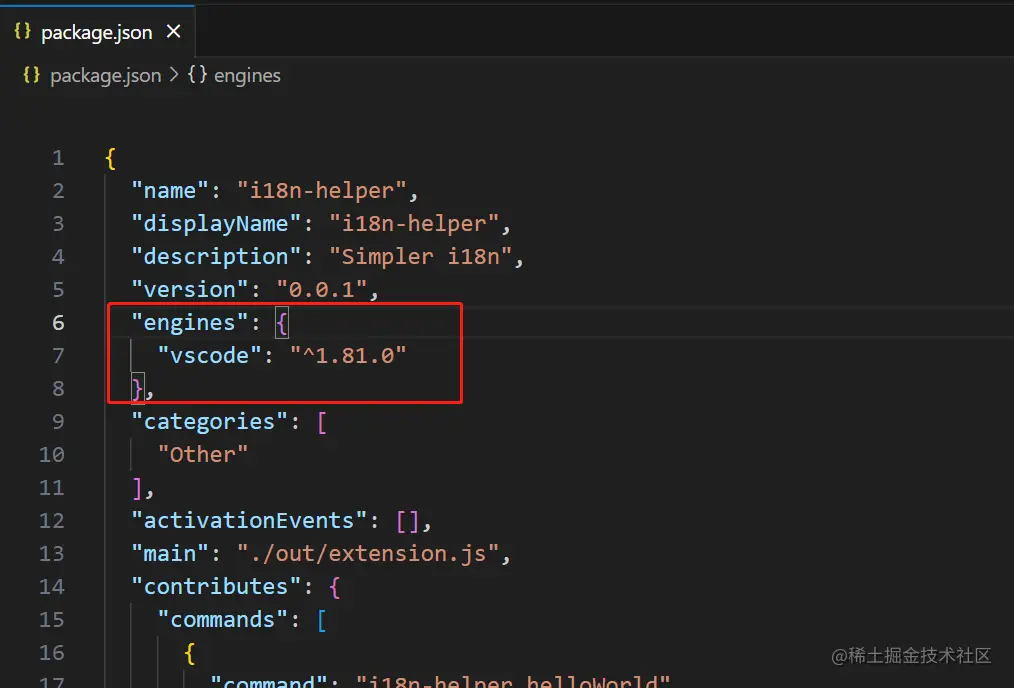Click the JSON icon in the breadcrumb
Viewport: 1014px width, 688px height.
click(x=31, y=75)
